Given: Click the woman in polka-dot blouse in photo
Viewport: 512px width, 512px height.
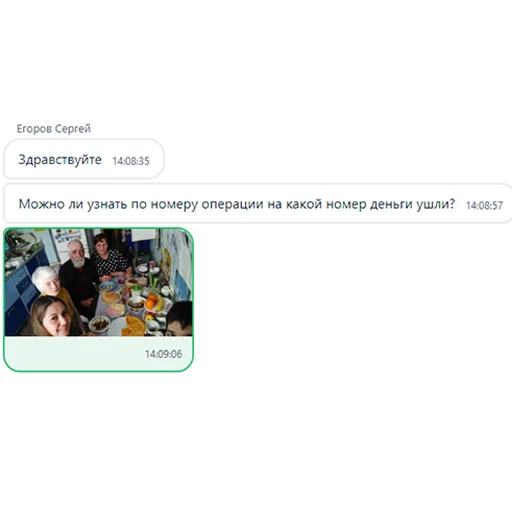Looking at the screenshot, I should 109,257.
